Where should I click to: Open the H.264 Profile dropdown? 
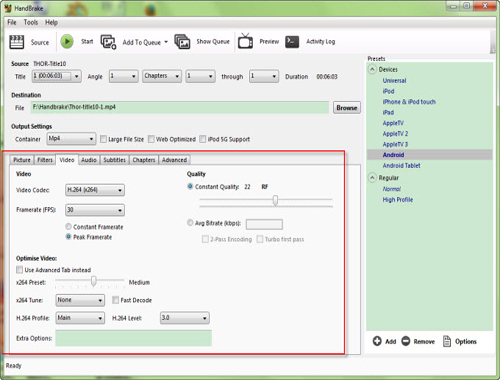coord(80,318)
